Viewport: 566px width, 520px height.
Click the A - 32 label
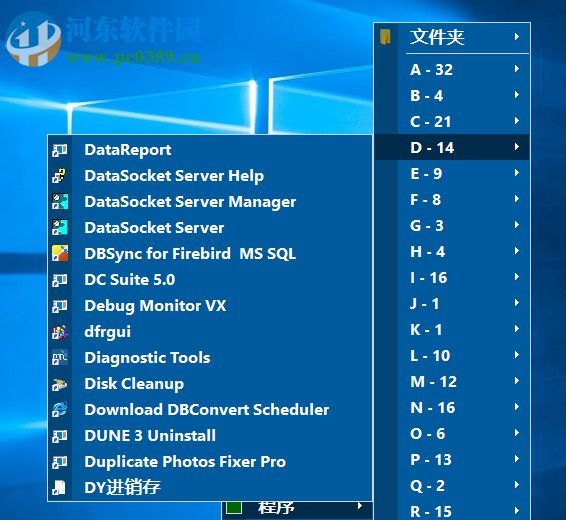point(431,70)
